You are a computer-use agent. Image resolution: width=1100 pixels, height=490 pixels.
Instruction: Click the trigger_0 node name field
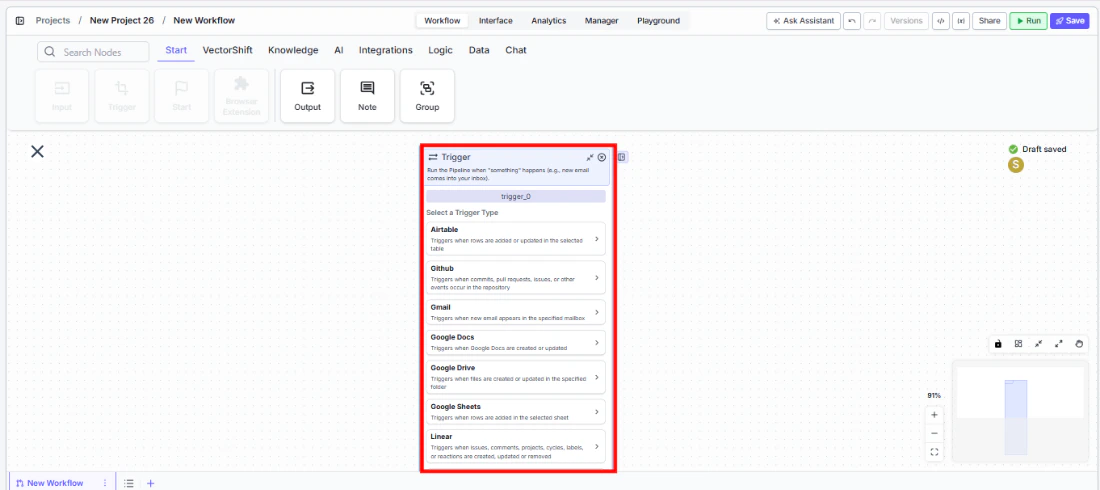[x=516, y=197]
